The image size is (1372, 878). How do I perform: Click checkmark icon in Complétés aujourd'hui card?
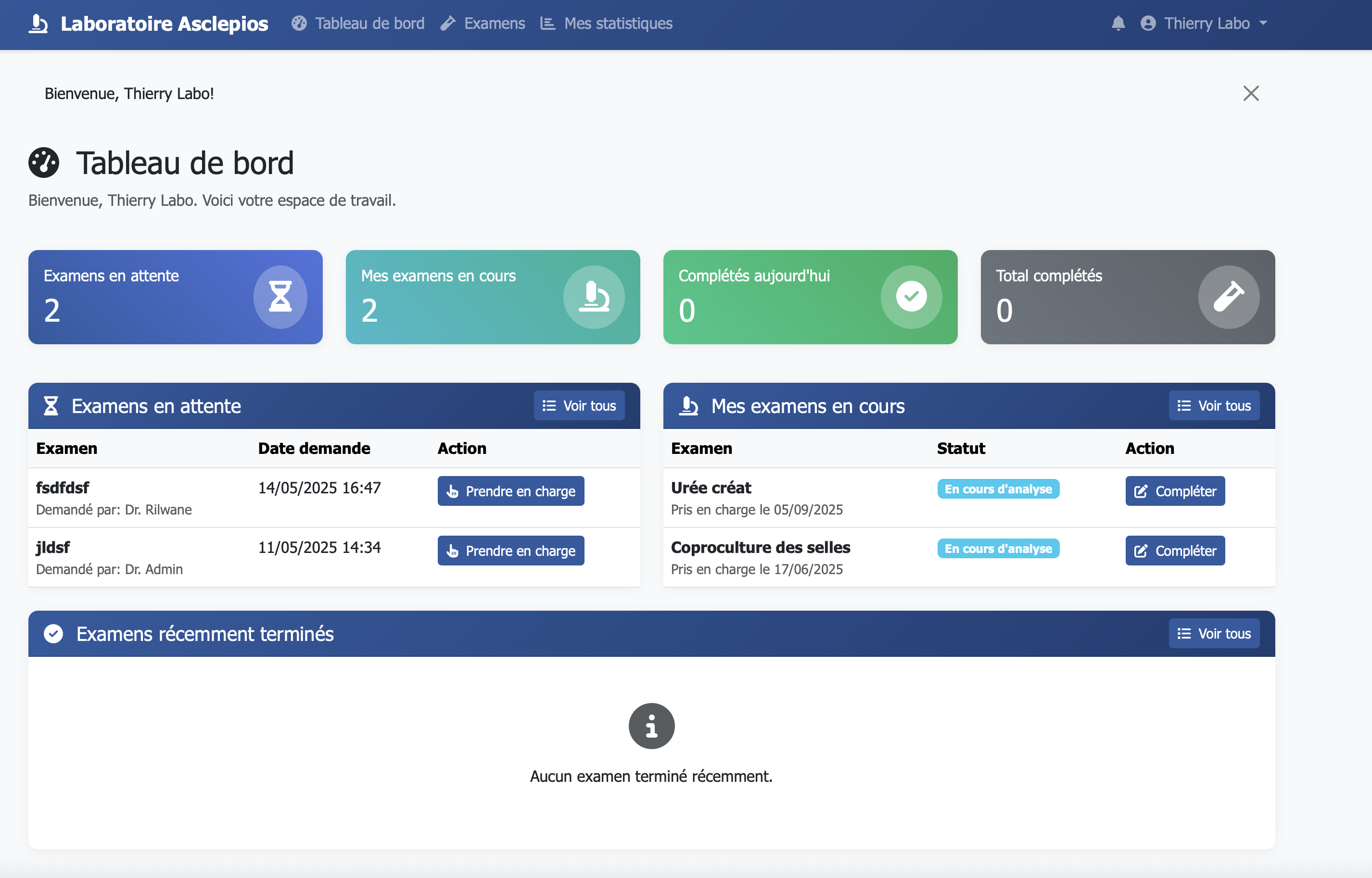(x=911, y=297)
